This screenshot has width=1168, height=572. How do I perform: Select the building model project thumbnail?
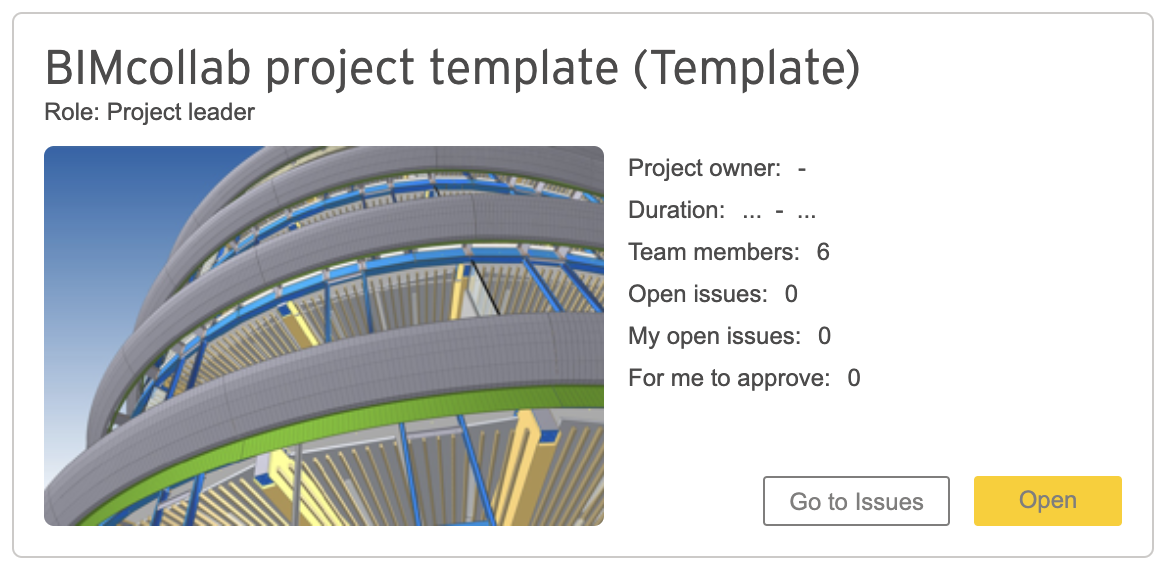coord(324,336)
